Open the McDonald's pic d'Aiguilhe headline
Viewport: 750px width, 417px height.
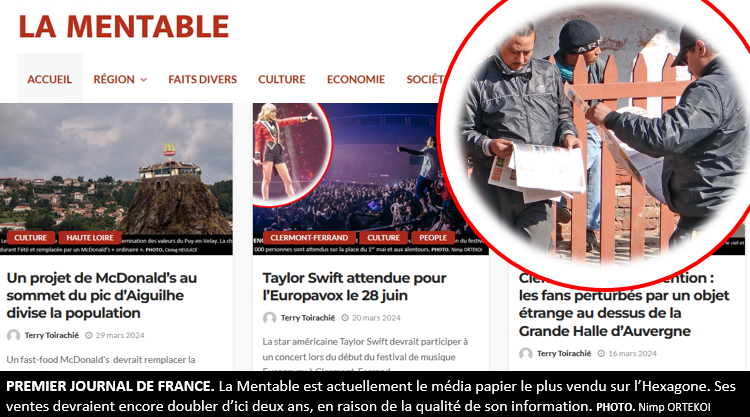(101, 295)
